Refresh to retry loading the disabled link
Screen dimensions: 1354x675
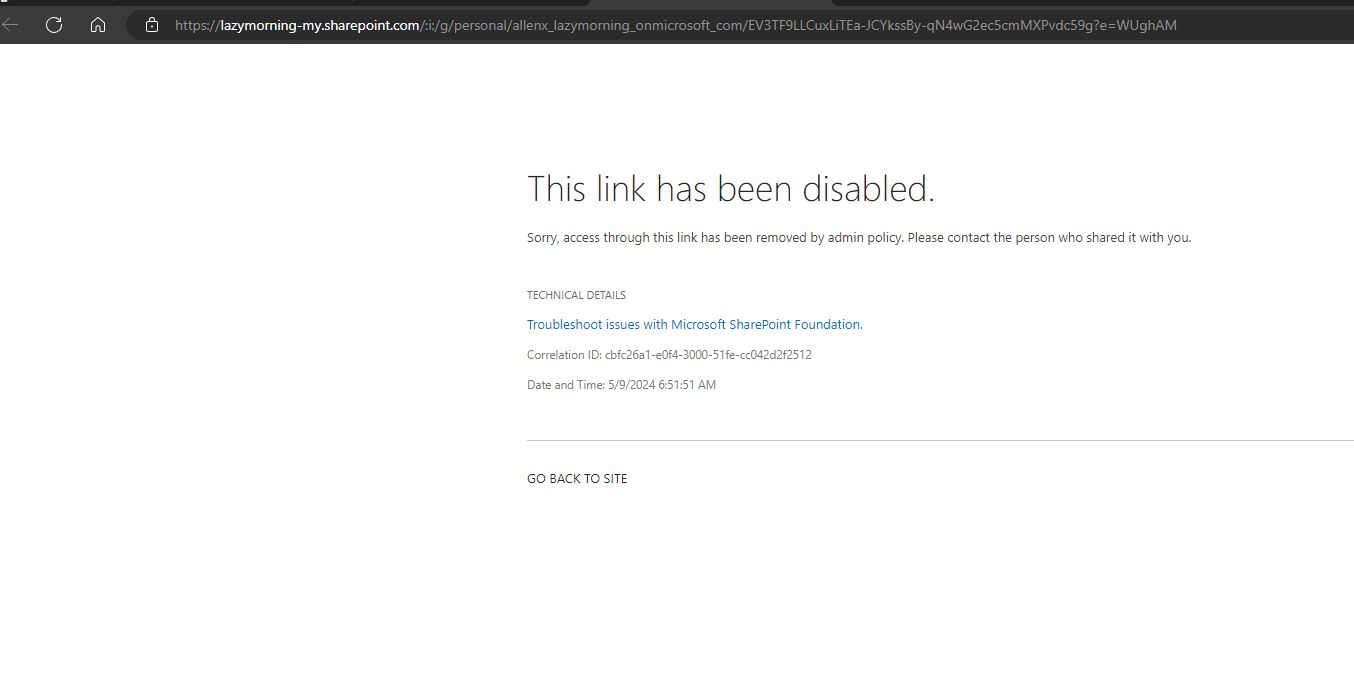pyautogui.click(x=53, y=25)
